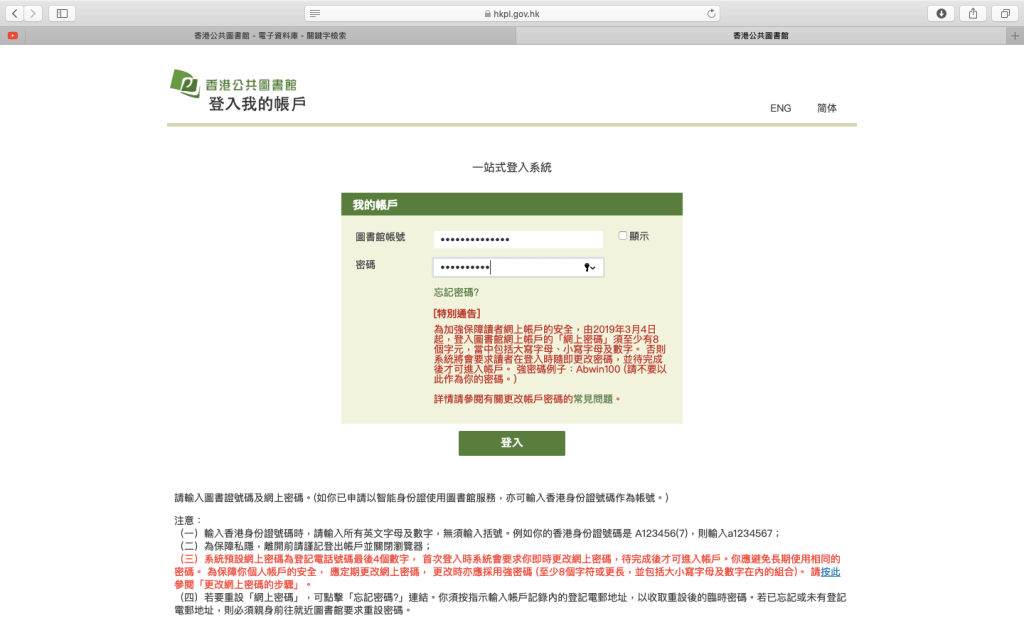This screenshot has height=640, width=1024.
Task: Open Safari downloads list
Action: (941, 13)
